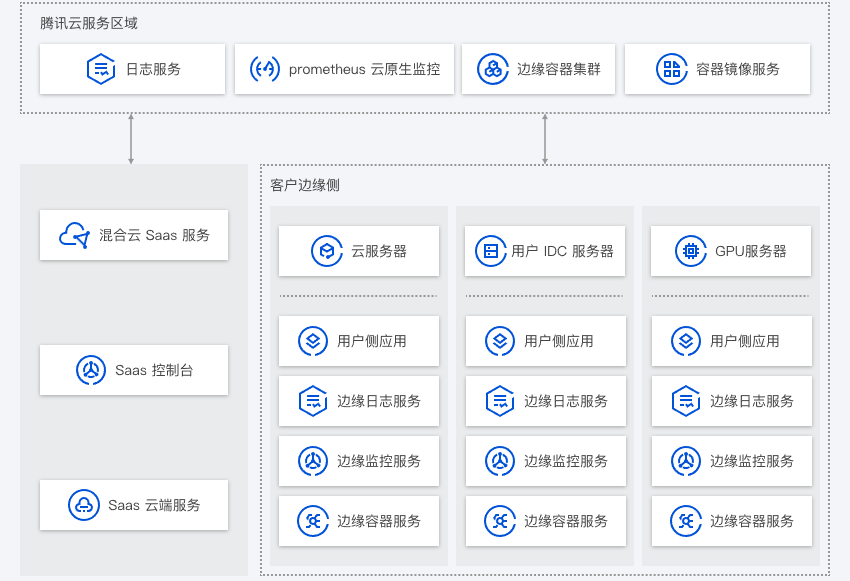The width and height of the screenshot is (850, 581).
Task: Select the 云服务器 label text
Action: (379, 251)
